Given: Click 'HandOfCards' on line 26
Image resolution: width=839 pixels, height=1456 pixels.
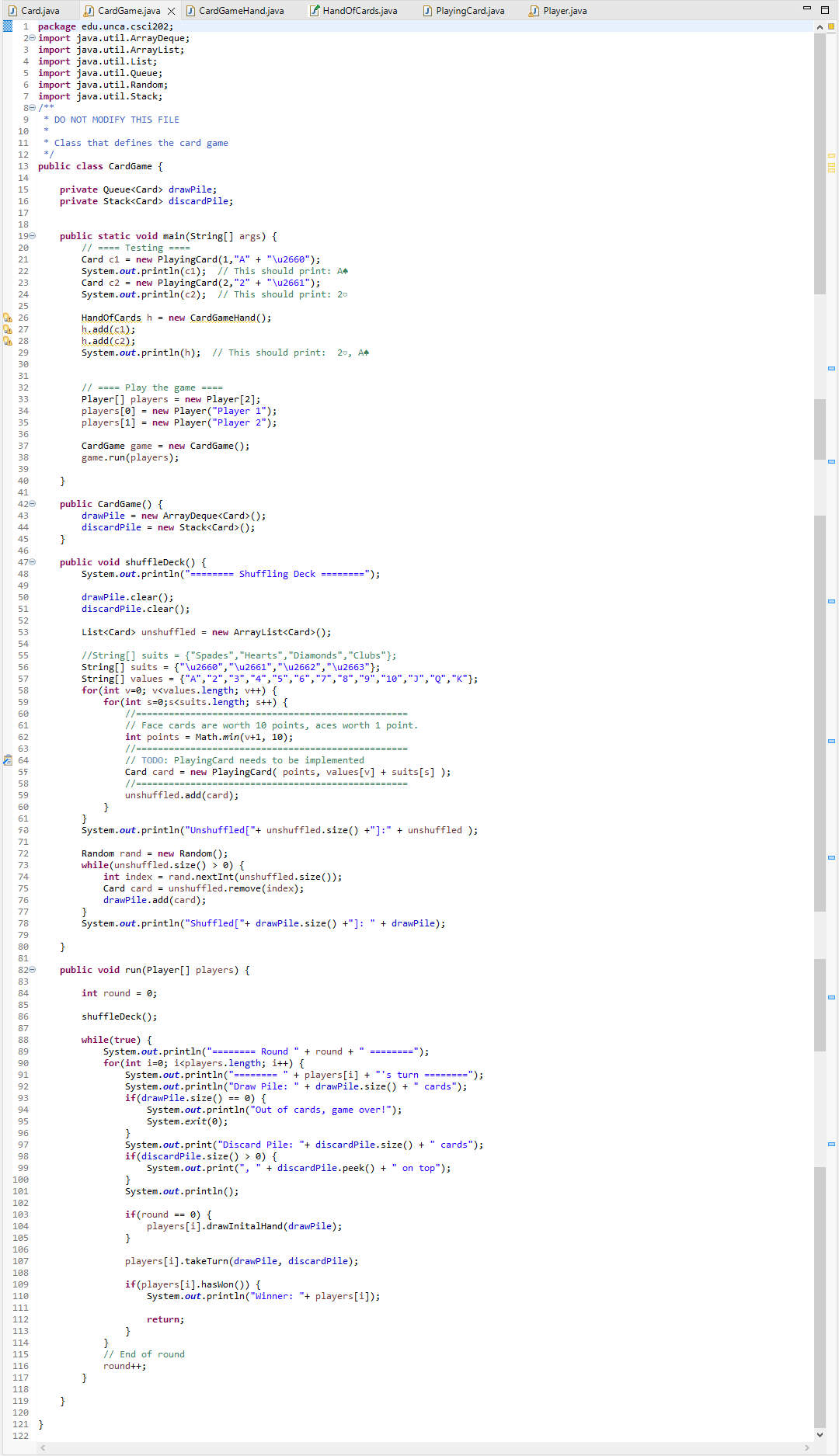Looking at the screenshot, I should [x=111, y=318].
